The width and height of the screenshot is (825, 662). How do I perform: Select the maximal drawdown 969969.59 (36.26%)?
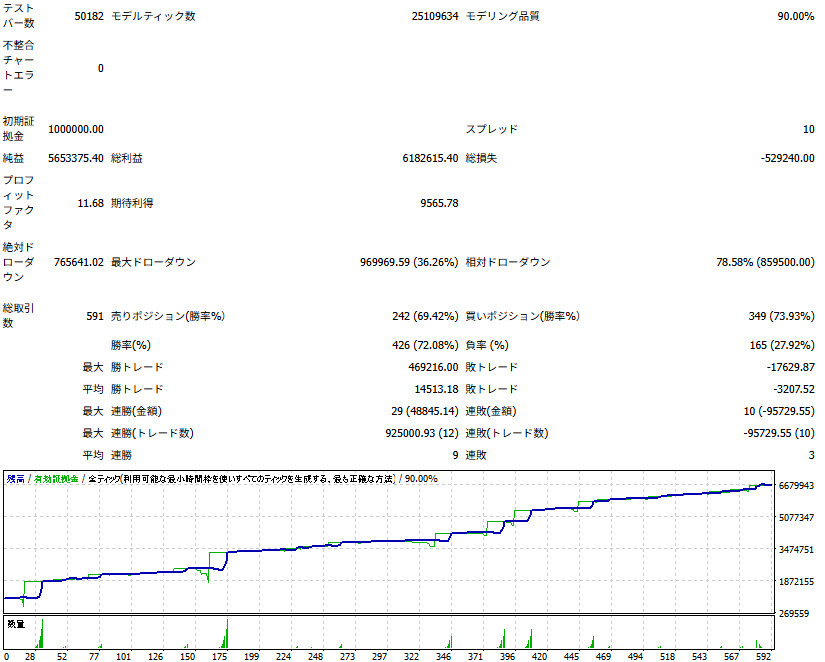pyautogui.click(x=409, y=262)
